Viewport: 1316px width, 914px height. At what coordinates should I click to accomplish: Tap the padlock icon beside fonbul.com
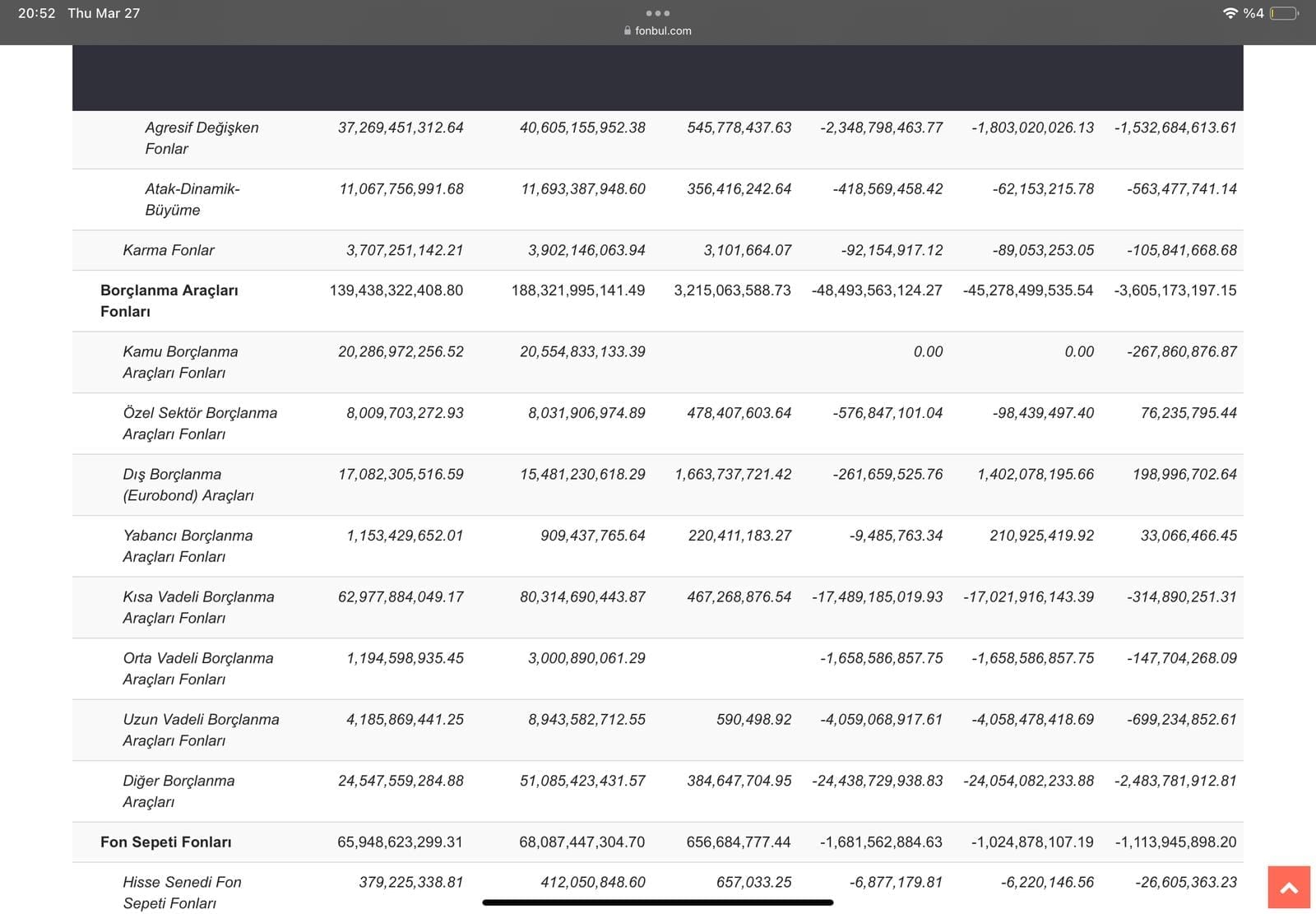[x=628, y=31]
